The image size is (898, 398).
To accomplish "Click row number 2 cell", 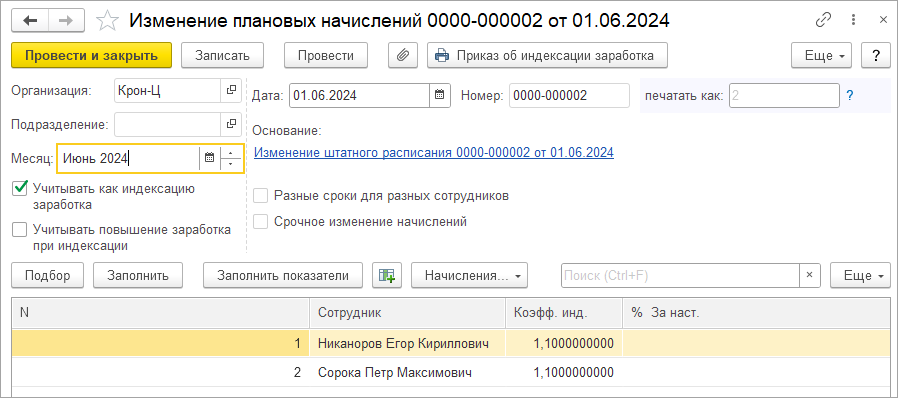I will (160, 372).
